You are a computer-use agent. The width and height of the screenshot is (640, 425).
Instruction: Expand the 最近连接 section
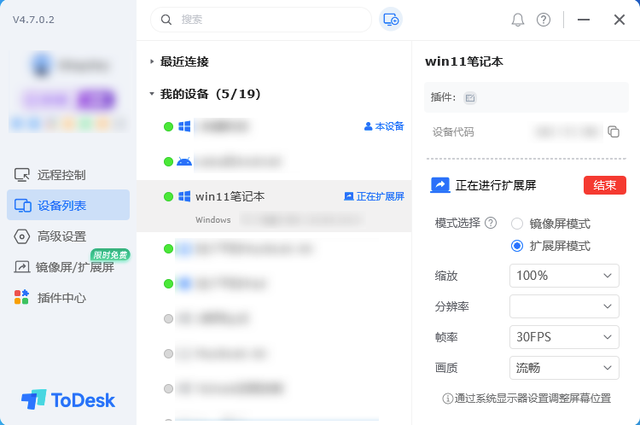click(151, 62)
